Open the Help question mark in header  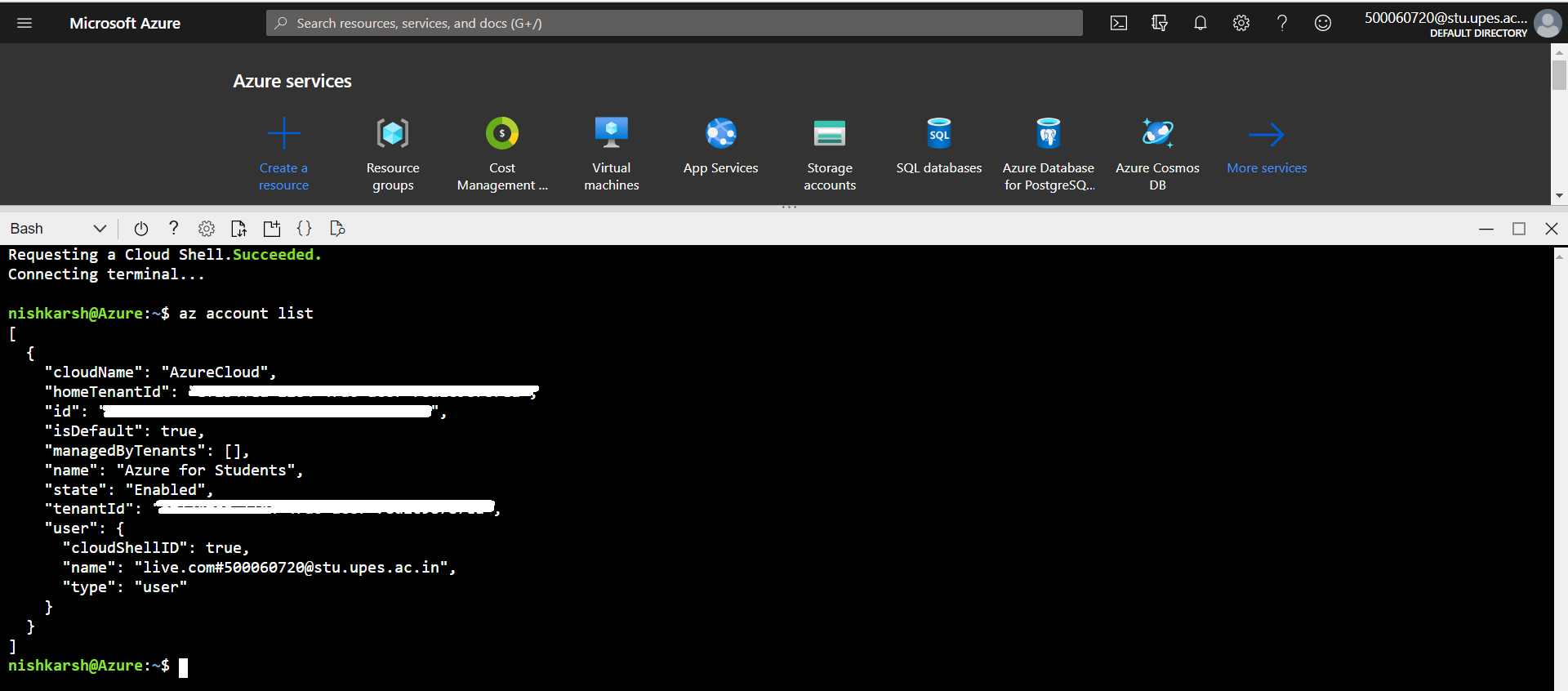tap(1282, 23)
